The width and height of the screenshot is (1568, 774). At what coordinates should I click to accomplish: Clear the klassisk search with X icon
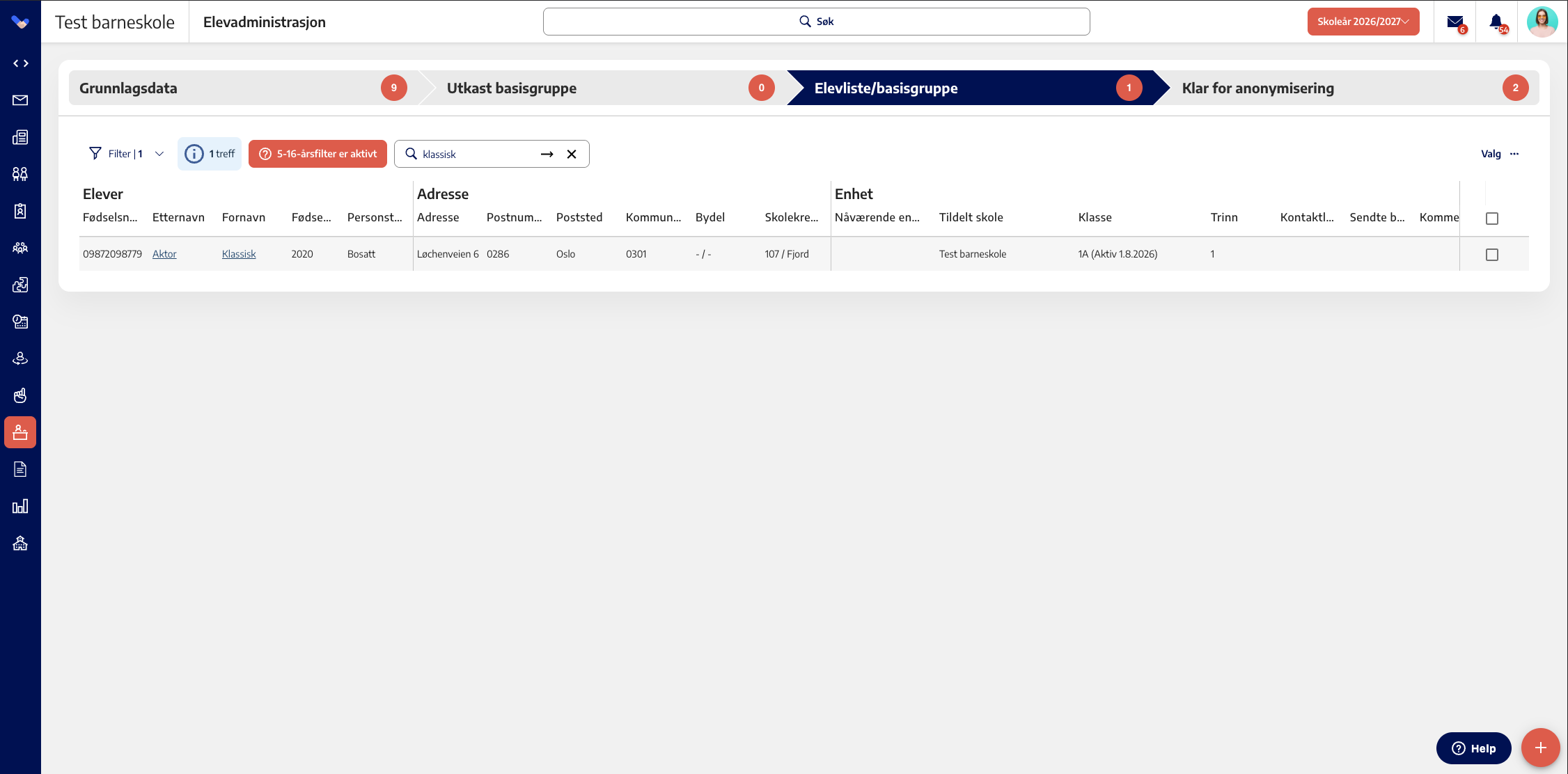(x=572, y=154)
